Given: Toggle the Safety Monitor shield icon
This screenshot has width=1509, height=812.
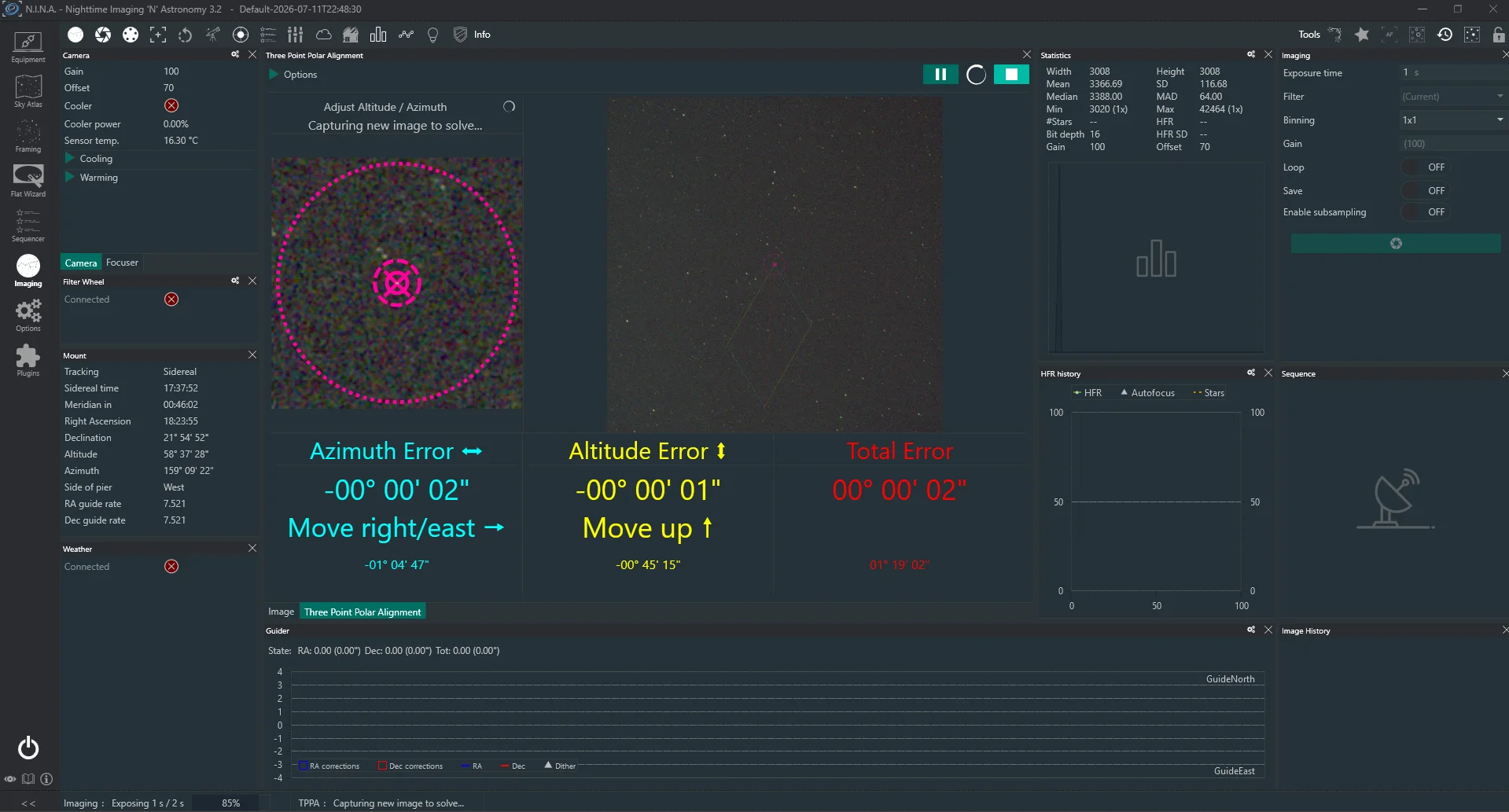Looking at the screenshot, I should tap(460, 35).
